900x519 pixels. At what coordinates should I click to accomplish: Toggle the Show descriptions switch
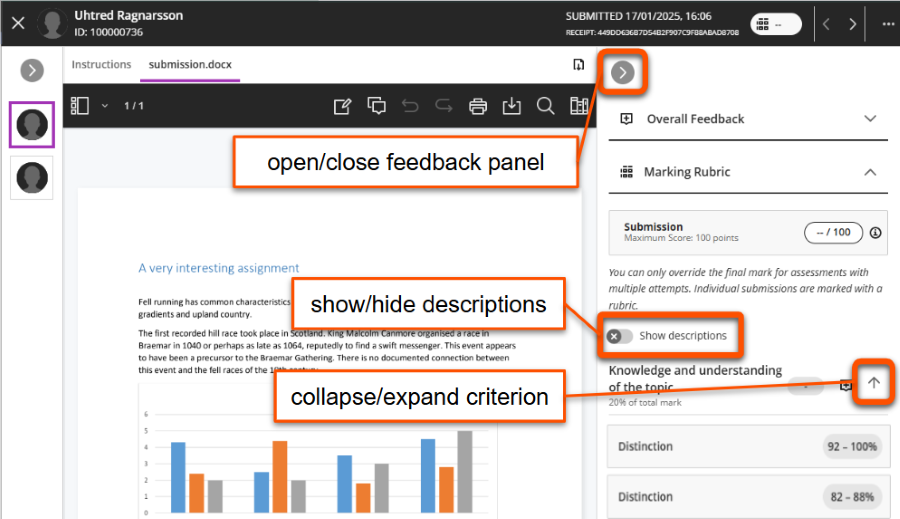click(x=620, y=336)
